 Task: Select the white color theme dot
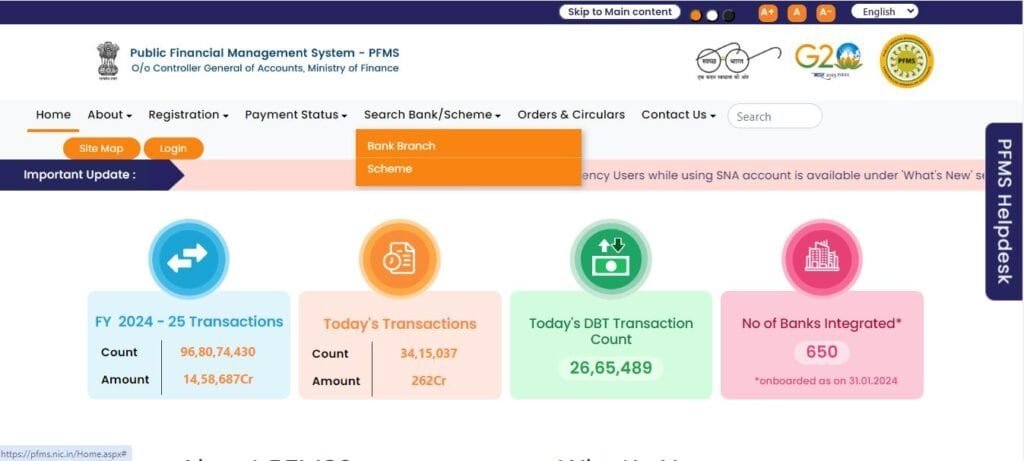712,16
